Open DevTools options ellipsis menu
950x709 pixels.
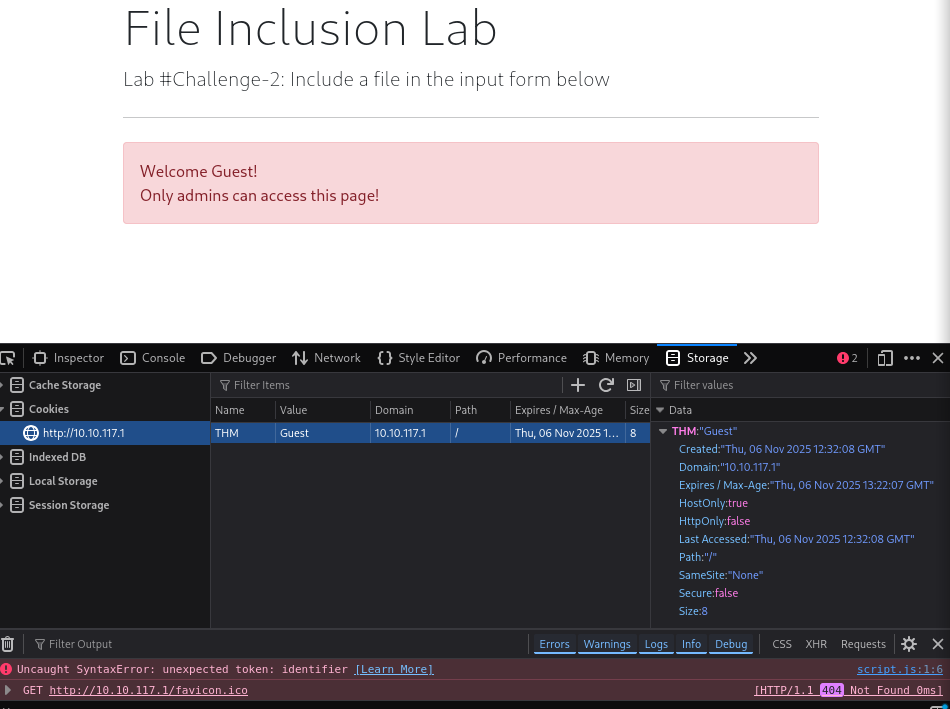pyautogui.click(x=912, y=358)
